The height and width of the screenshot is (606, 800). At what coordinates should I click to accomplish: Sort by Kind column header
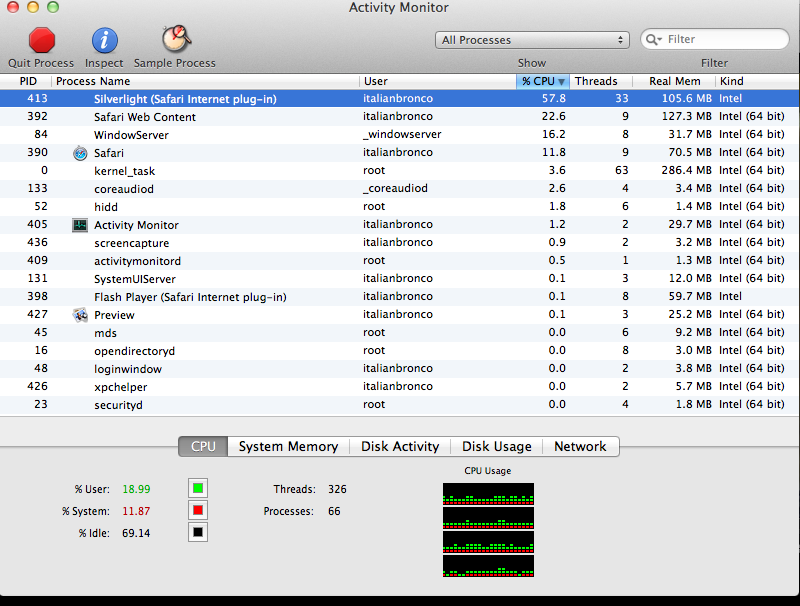click(758, 81)
